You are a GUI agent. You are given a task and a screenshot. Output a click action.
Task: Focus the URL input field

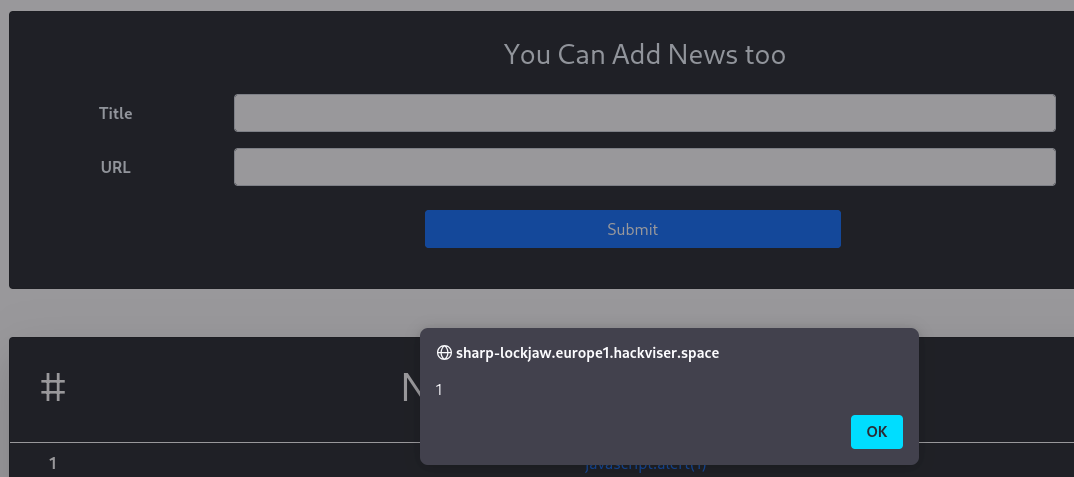point(644,167)
